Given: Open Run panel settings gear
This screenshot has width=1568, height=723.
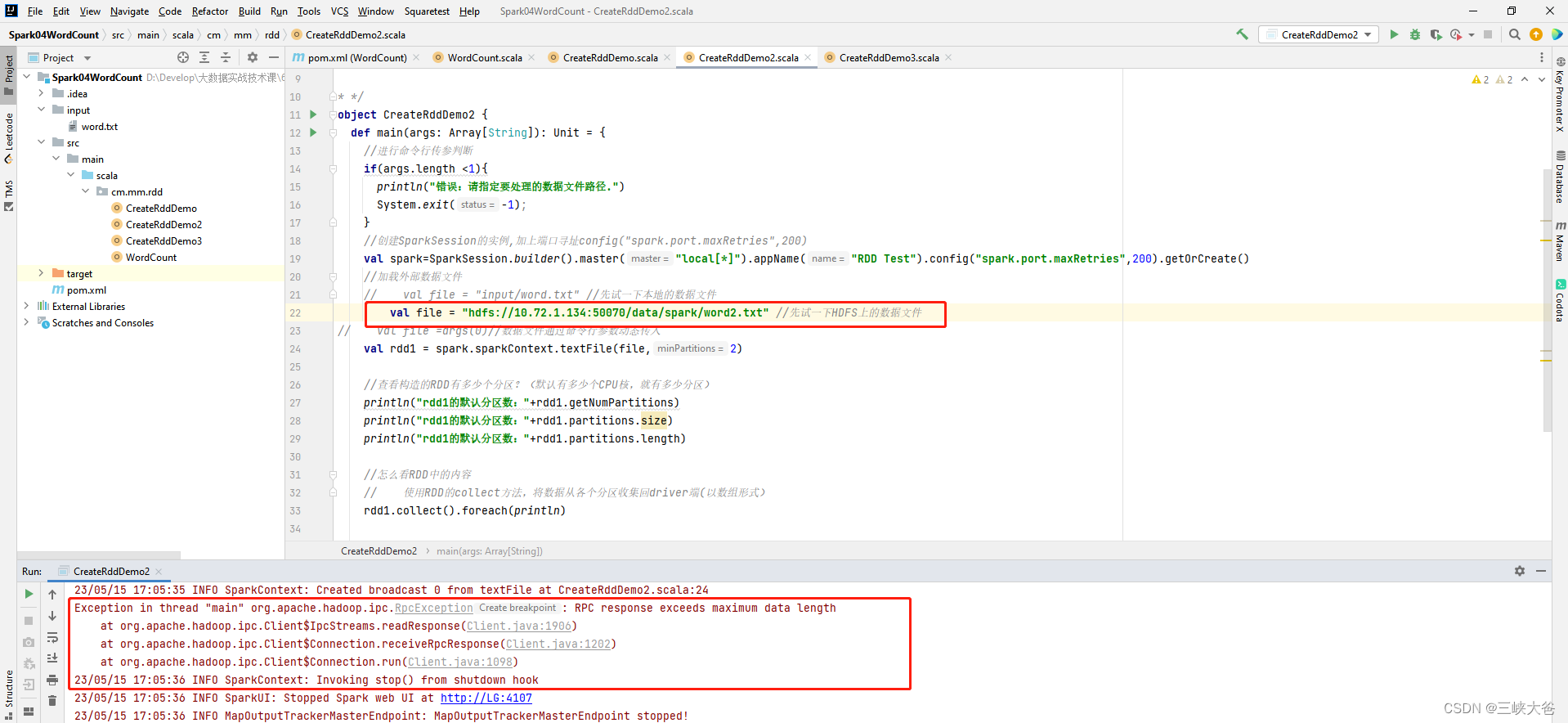Looking at the screenshot, I should click(x=1520, y=571).
